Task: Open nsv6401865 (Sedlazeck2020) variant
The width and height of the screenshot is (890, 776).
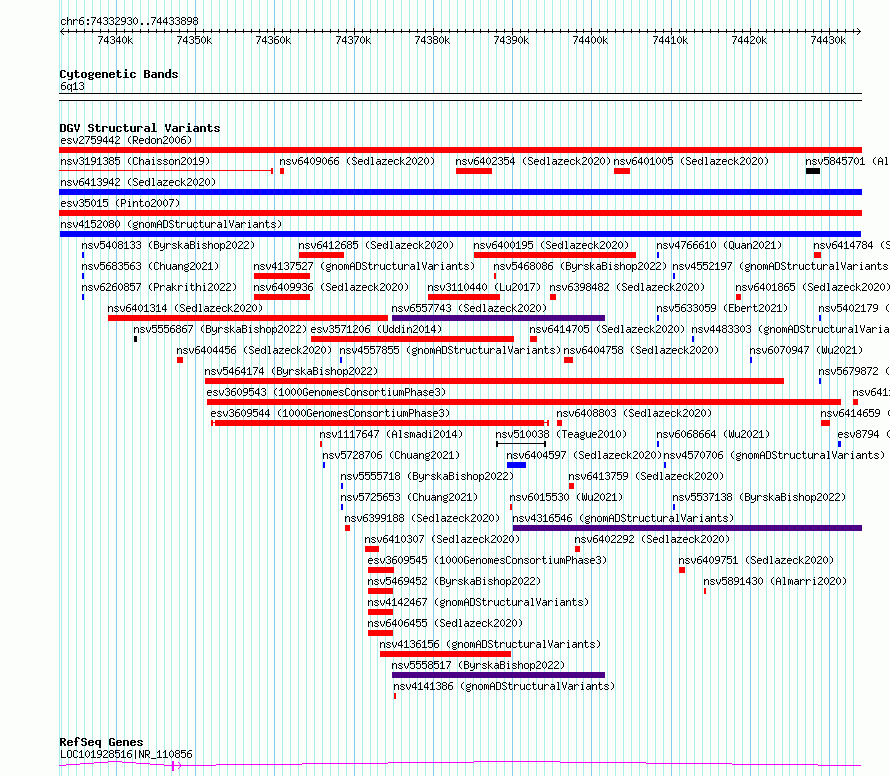Action: point(812,287)
